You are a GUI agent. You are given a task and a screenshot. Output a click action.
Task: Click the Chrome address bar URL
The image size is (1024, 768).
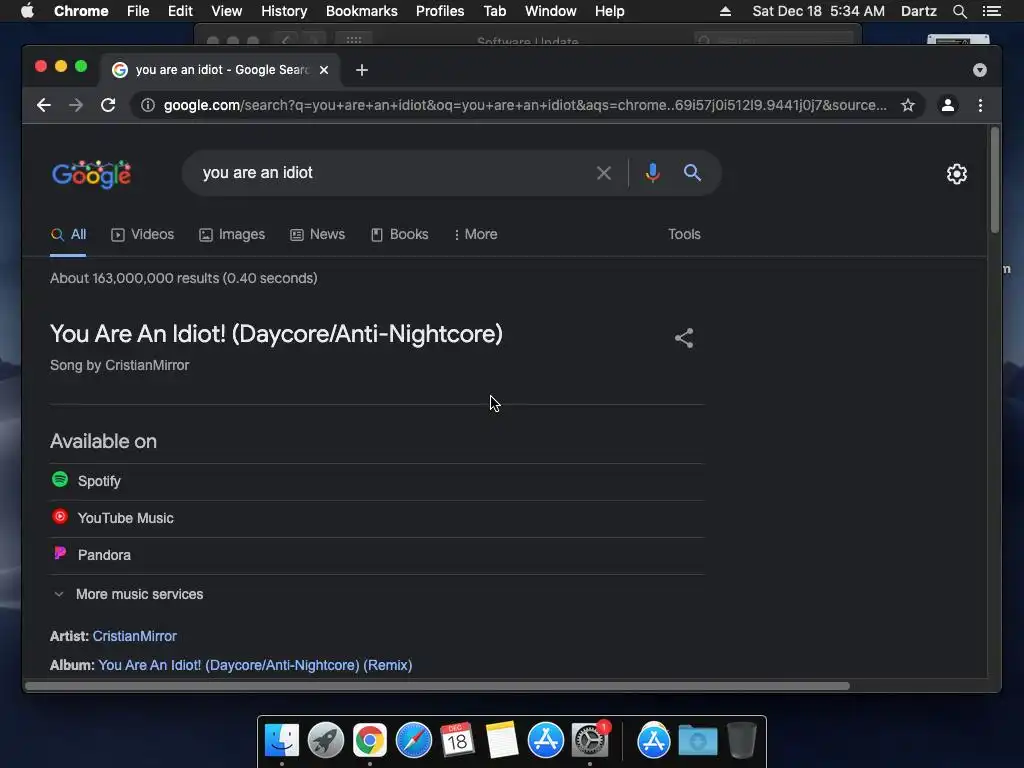click(525, 105)
